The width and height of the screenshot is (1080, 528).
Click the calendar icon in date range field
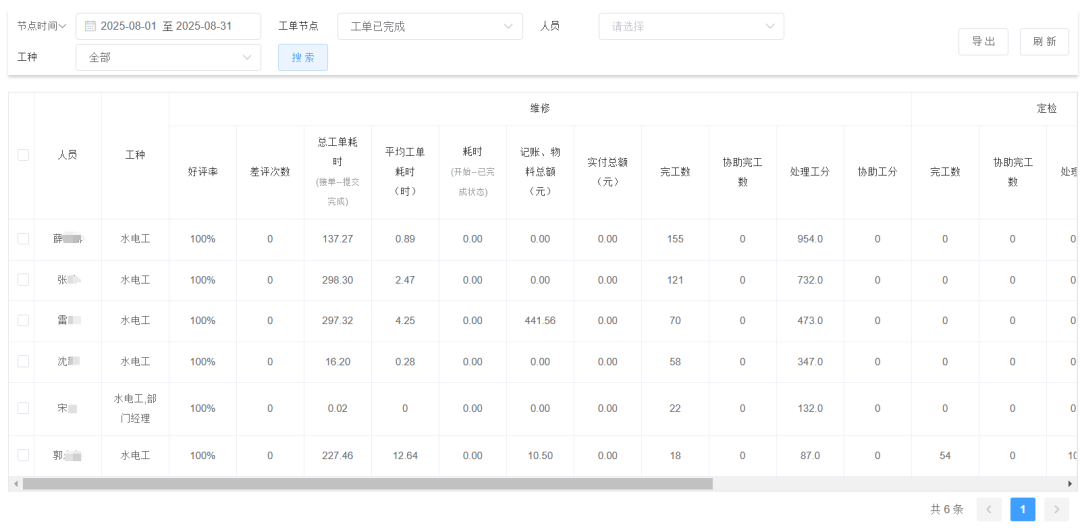tap(90, 26)
